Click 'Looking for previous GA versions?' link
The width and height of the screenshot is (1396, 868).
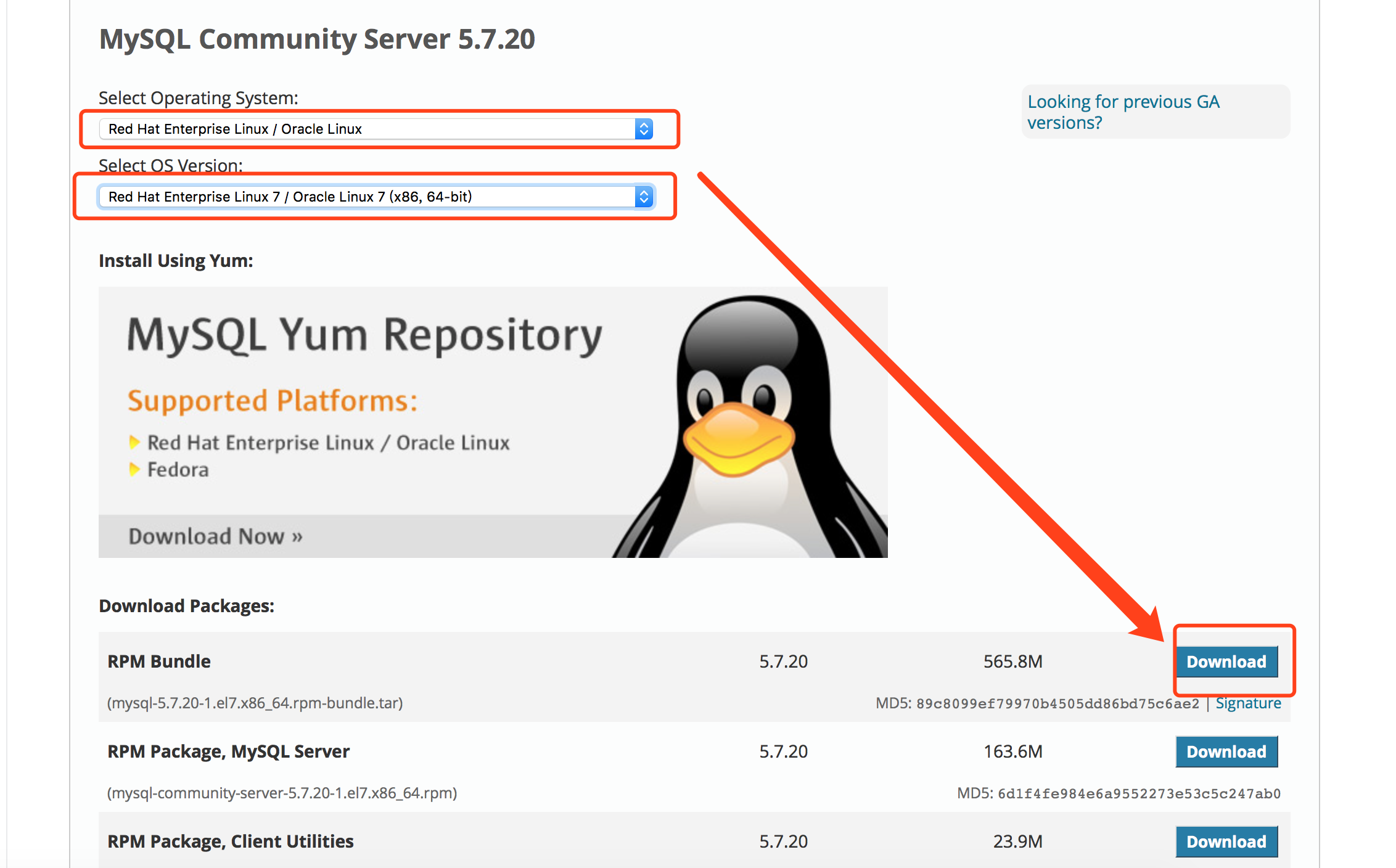(x=1123, y=112)
